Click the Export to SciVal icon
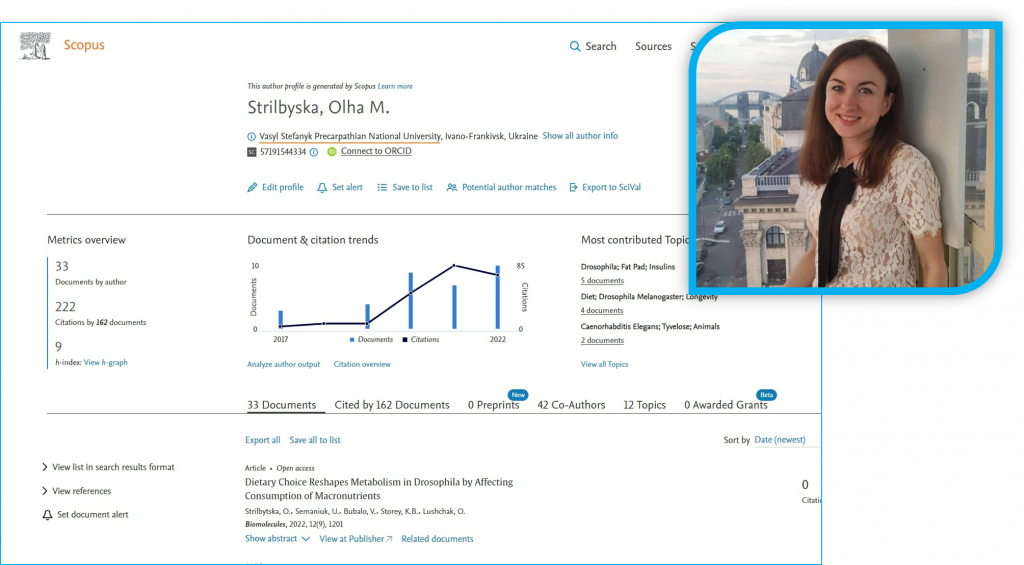 tap(574, 187)
